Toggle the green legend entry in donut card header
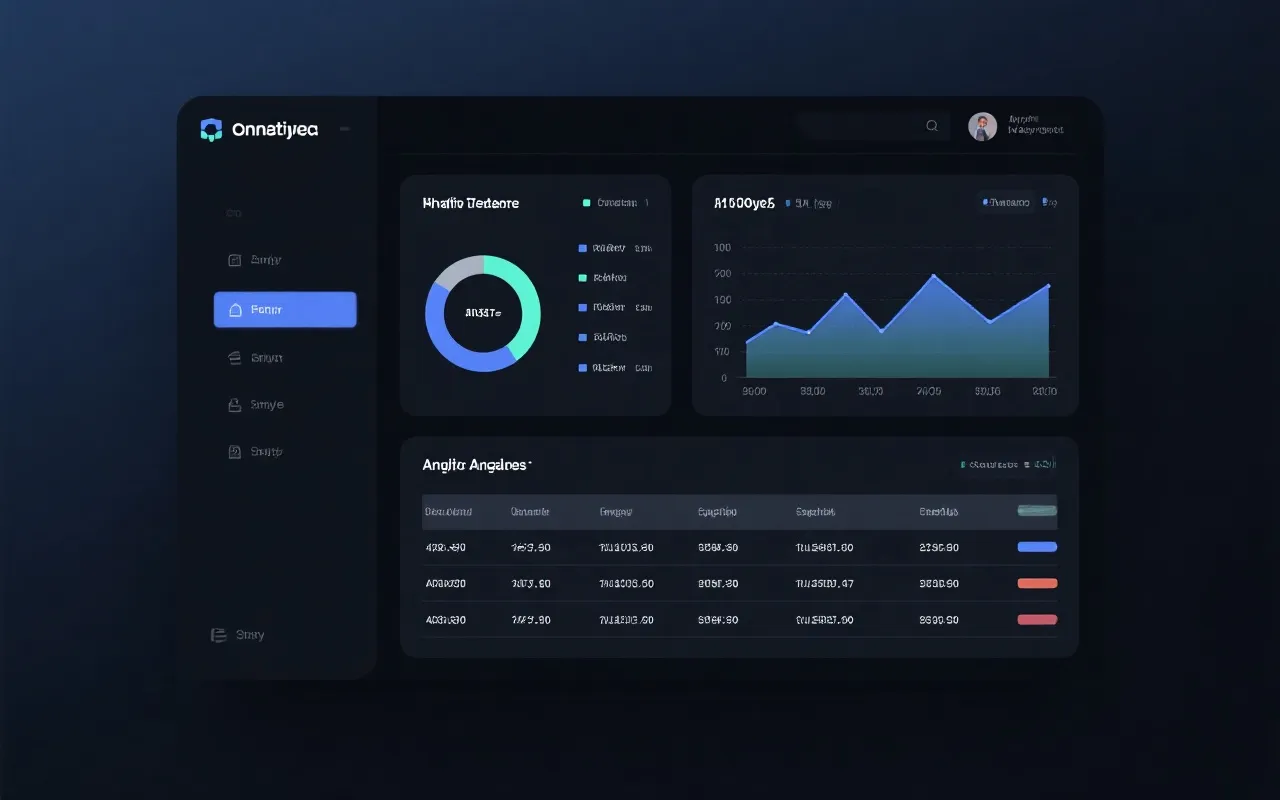Screen dimensions: 1280x800 (587, 203)
